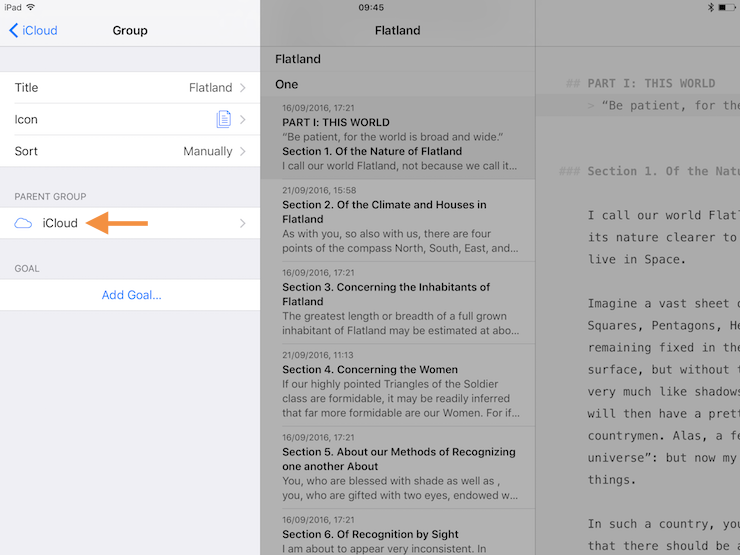740x555 pixels.
Task: Tap the battery indicator in status bar
Action: (726, 7)
